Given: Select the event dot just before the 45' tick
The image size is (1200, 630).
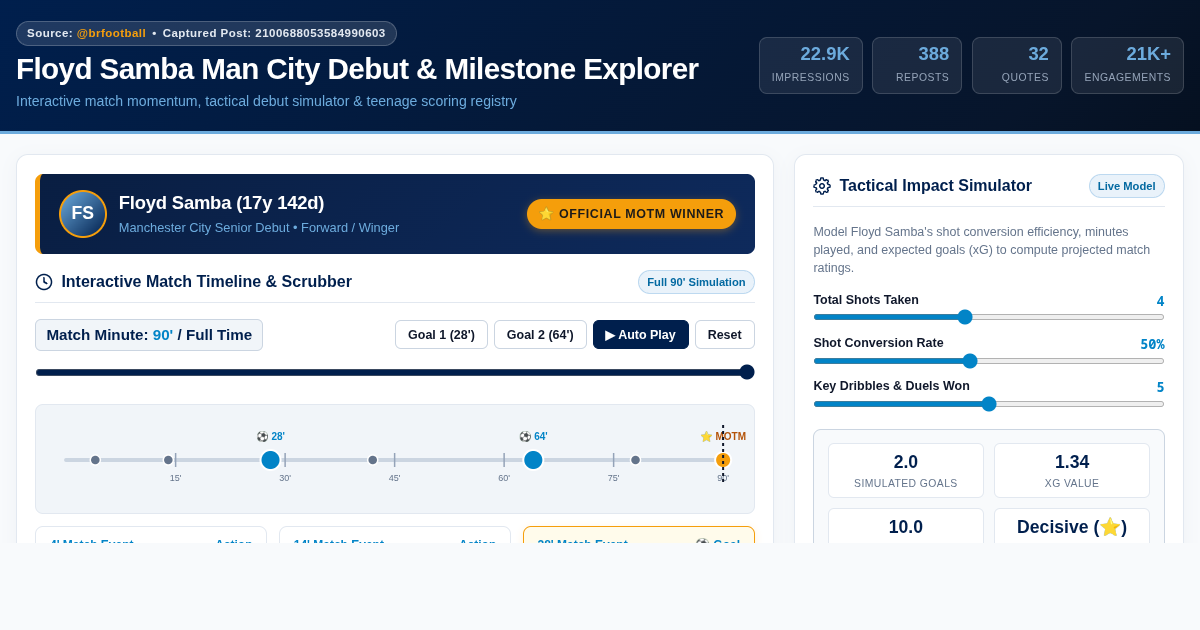Looking at the screenshot, I should tap(373, 460).
